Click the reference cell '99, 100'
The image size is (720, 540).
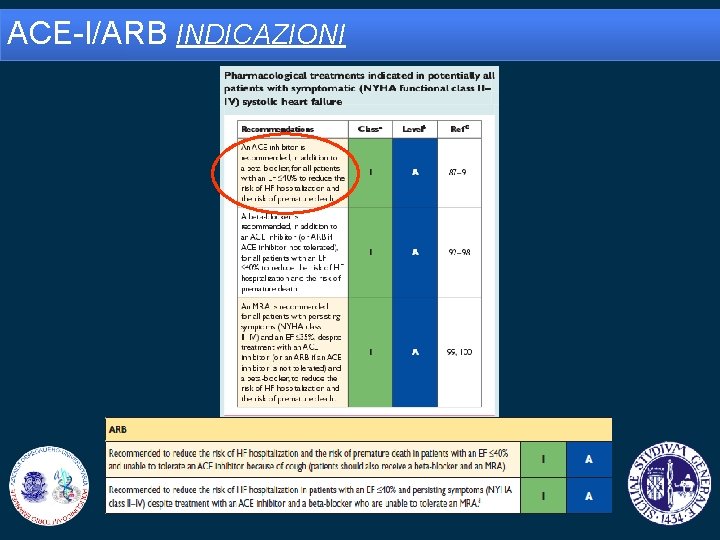pyautogui.click(x=459, y=352)
